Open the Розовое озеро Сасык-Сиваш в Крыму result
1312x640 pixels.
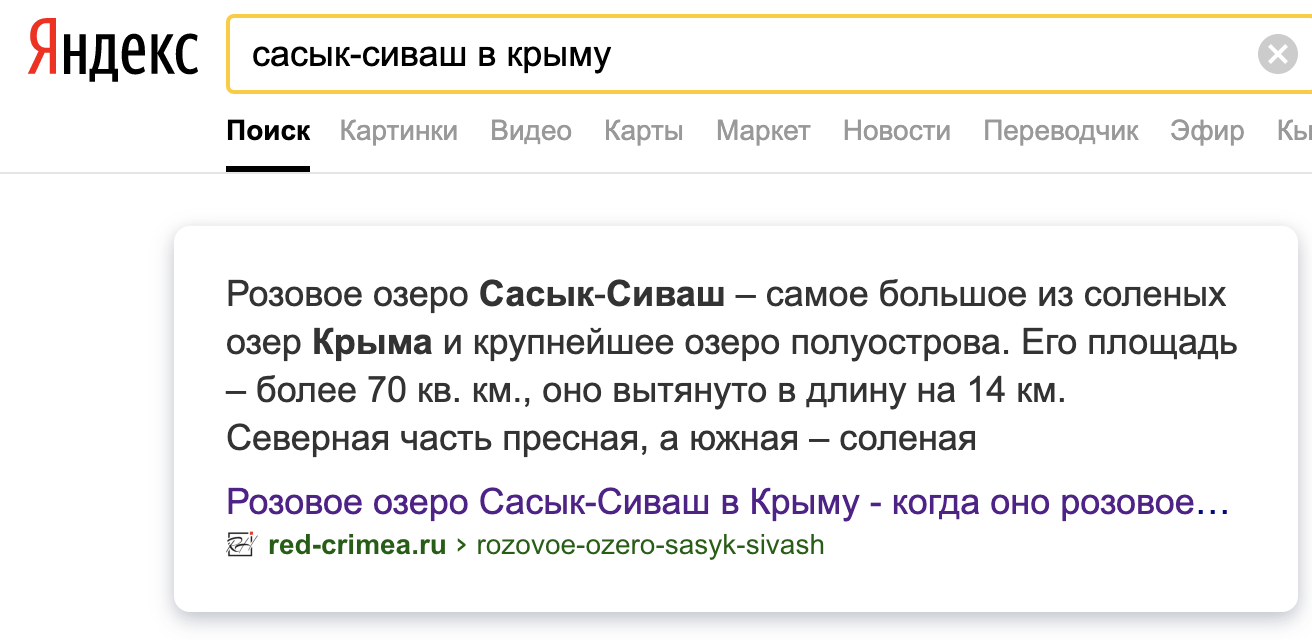[727, 503]
